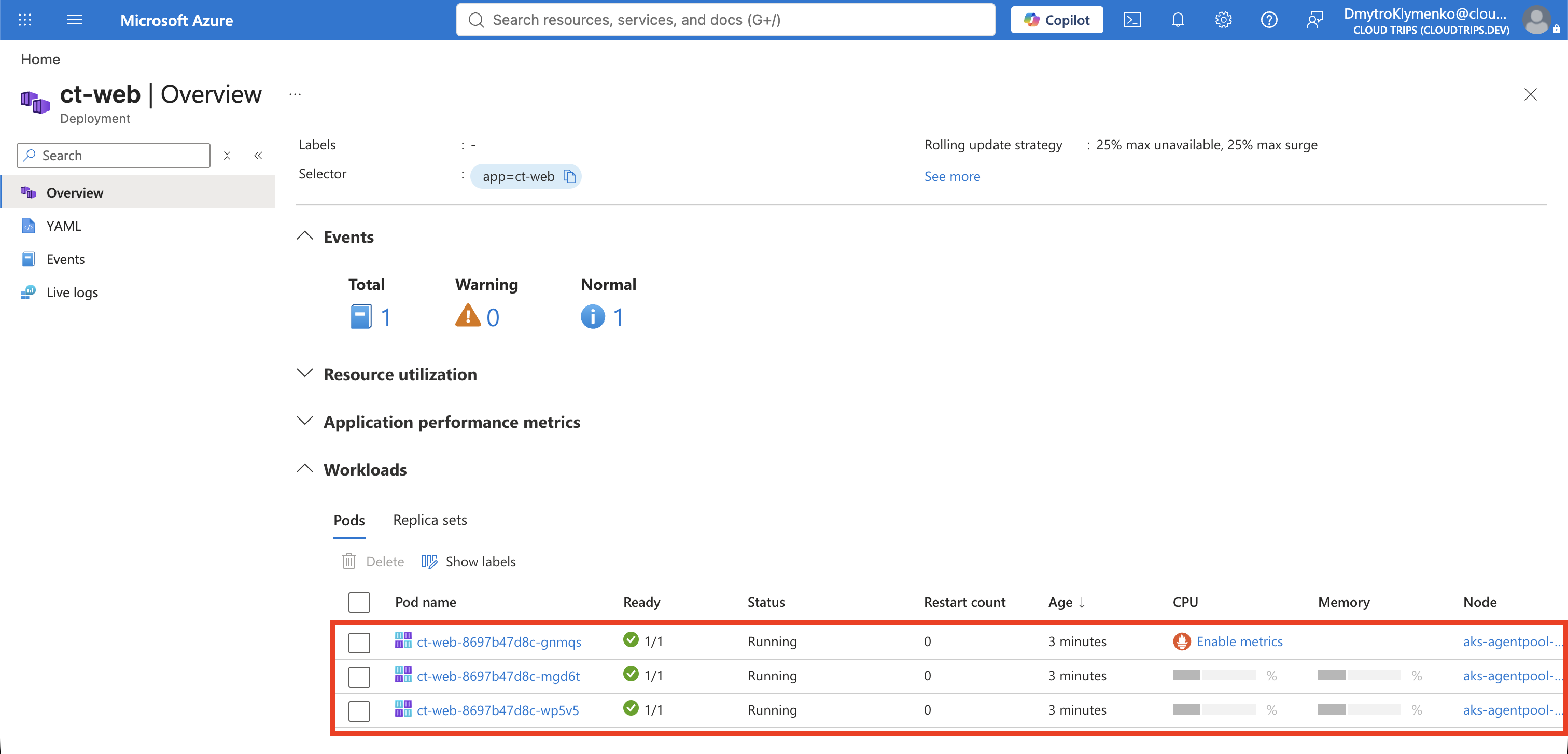Collapse the sidebar with double chevron

258,156
